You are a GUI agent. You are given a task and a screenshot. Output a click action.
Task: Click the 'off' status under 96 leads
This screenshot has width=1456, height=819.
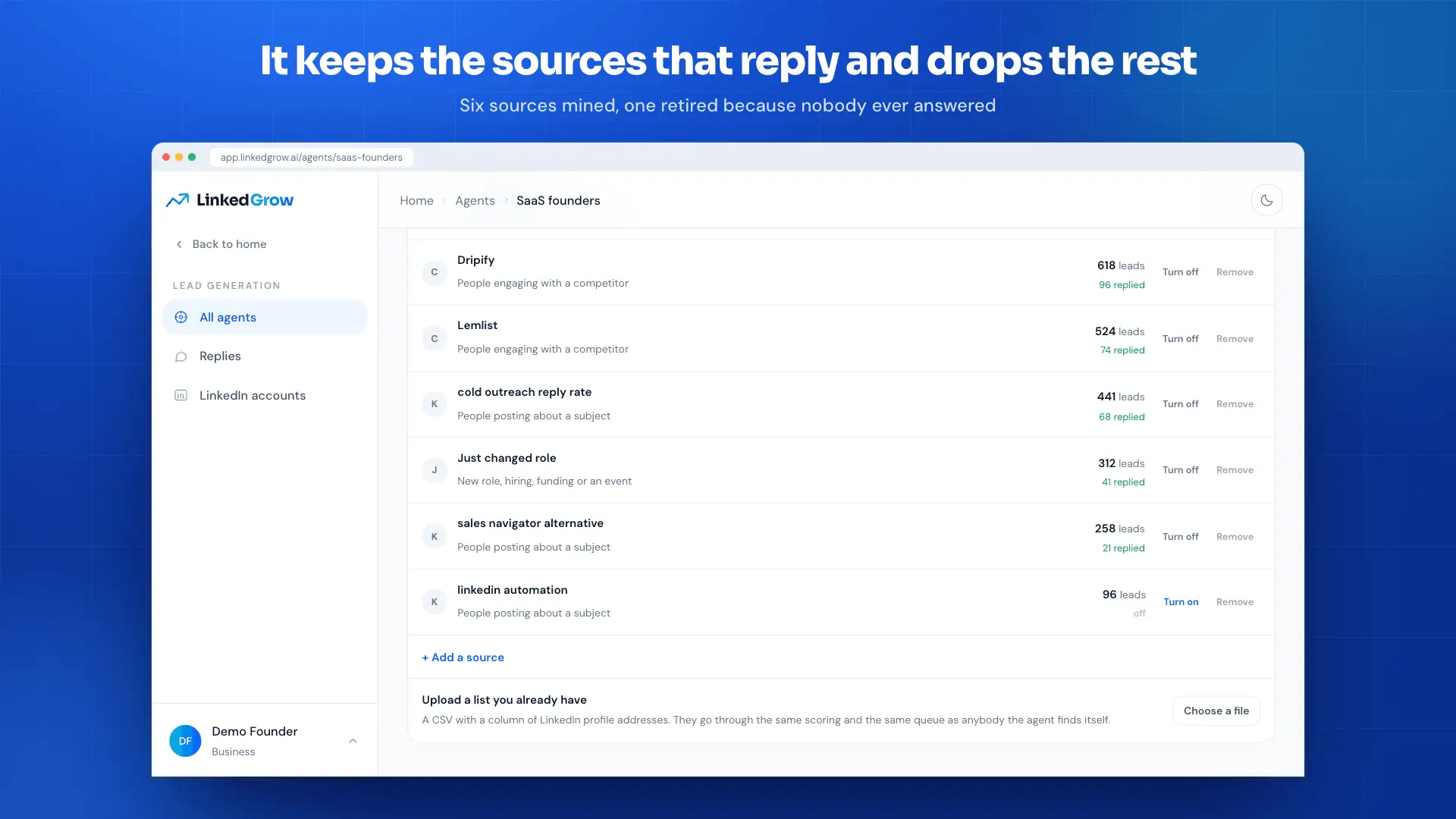(1139, 613)
